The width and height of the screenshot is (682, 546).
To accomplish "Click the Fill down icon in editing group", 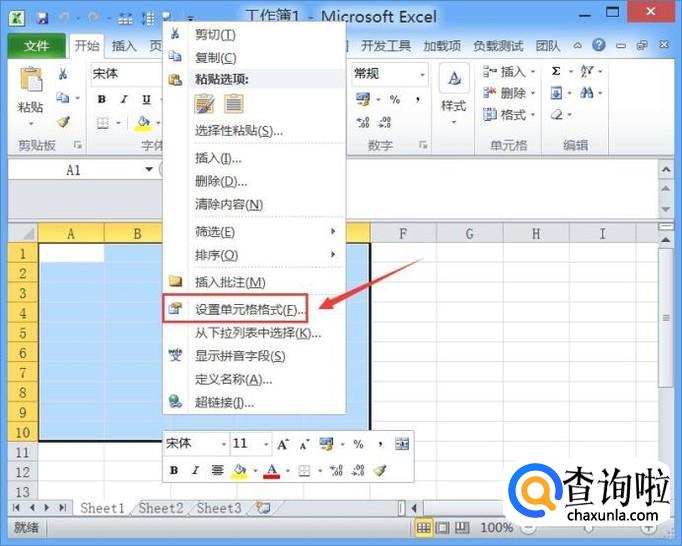I will 556,93.
